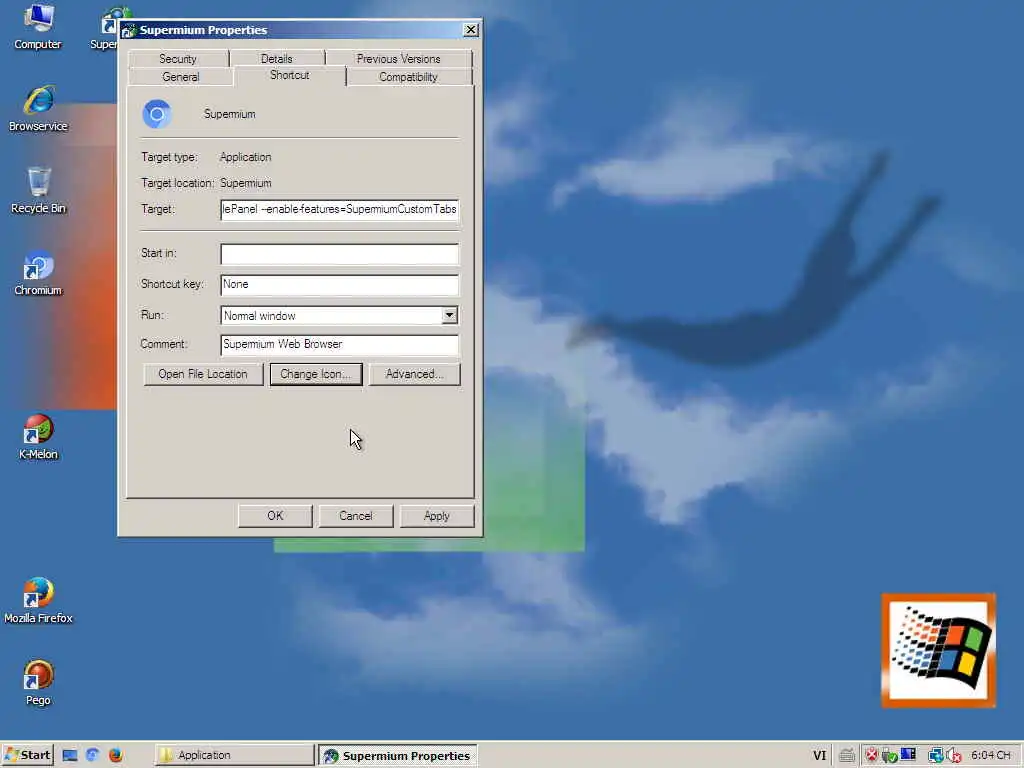This screenshot has height=768, width=1024.
Task: Select the Shortcut tab
Action: pyautogui.click(x=289, y=75)
